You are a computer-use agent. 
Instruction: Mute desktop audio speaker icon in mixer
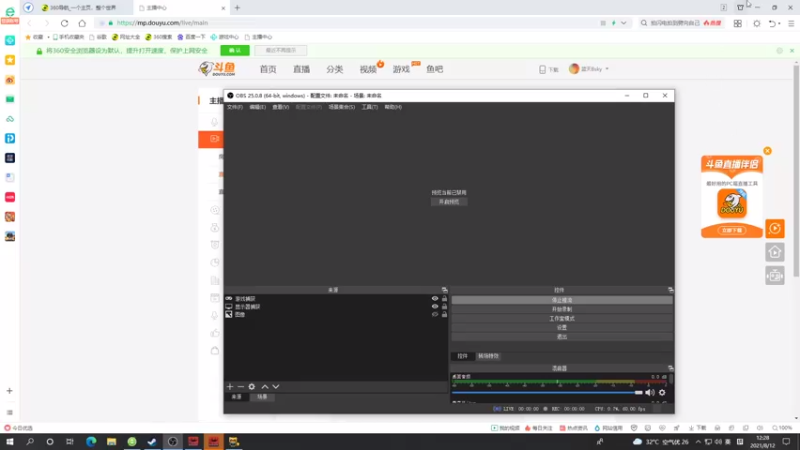click(x=649, y=392)
